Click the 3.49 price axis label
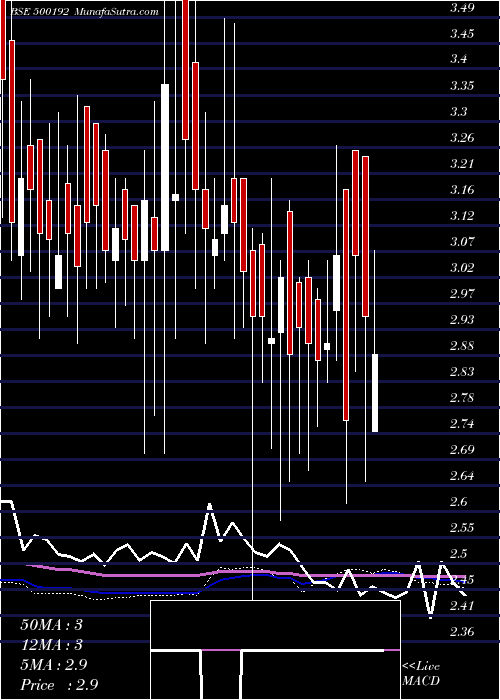Screen dimensions: 500x700 pyautogui.click(x=462, y=8)
